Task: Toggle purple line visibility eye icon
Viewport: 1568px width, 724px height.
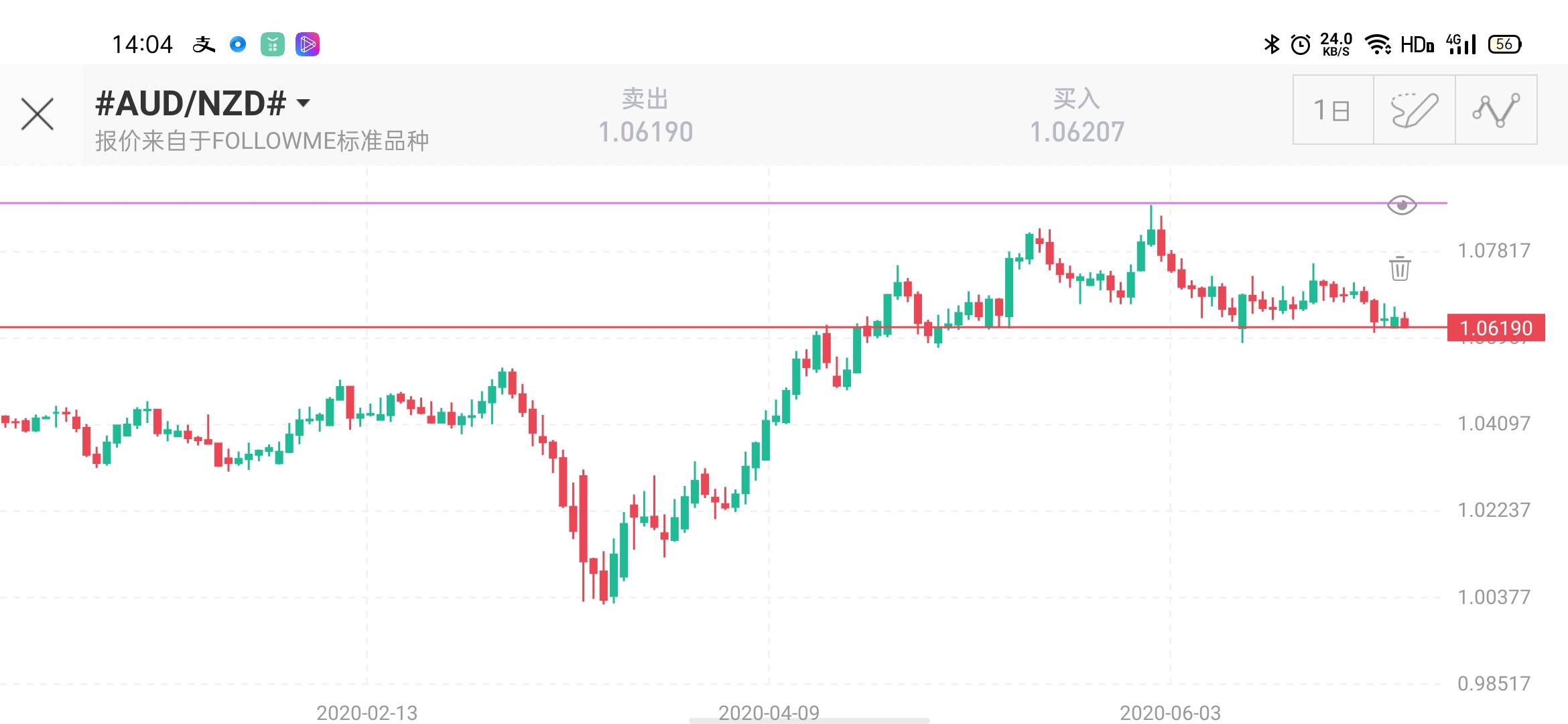Action: (1401, 204)
